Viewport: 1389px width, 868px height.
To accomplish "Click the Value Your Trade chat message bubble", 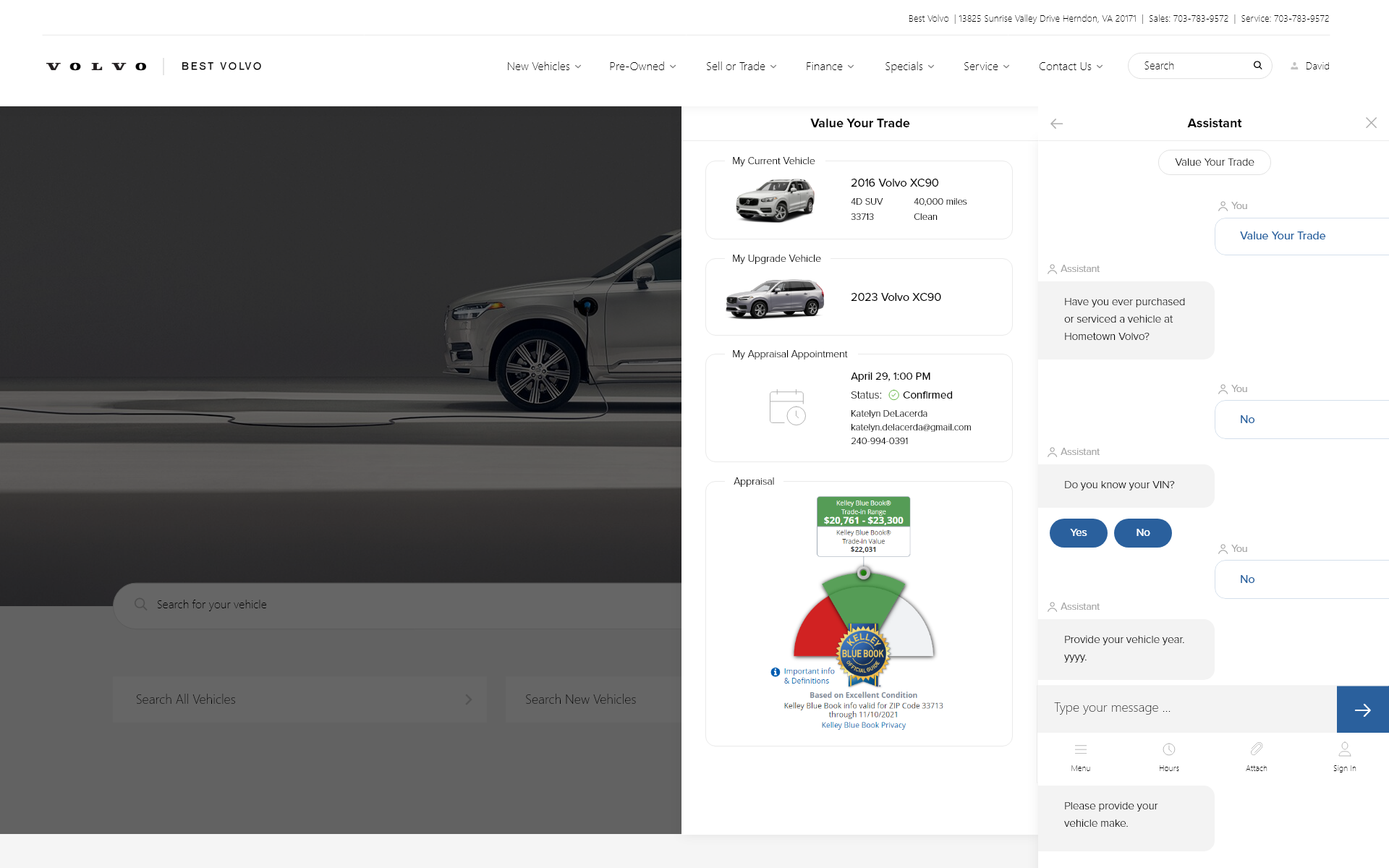I will (x=1301, y=237).
